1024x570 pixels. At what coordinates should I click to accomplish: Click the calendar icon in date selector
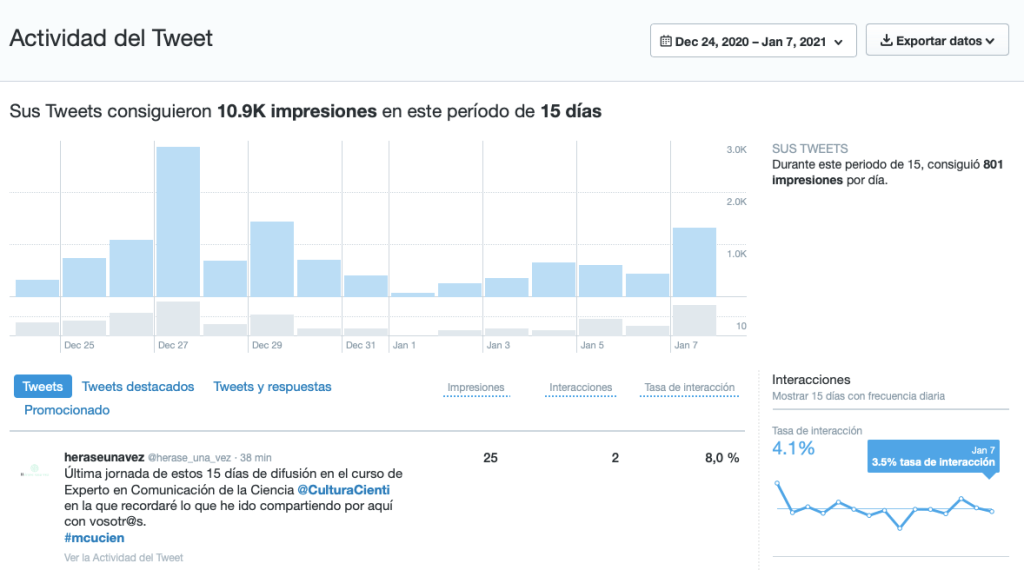667,42
